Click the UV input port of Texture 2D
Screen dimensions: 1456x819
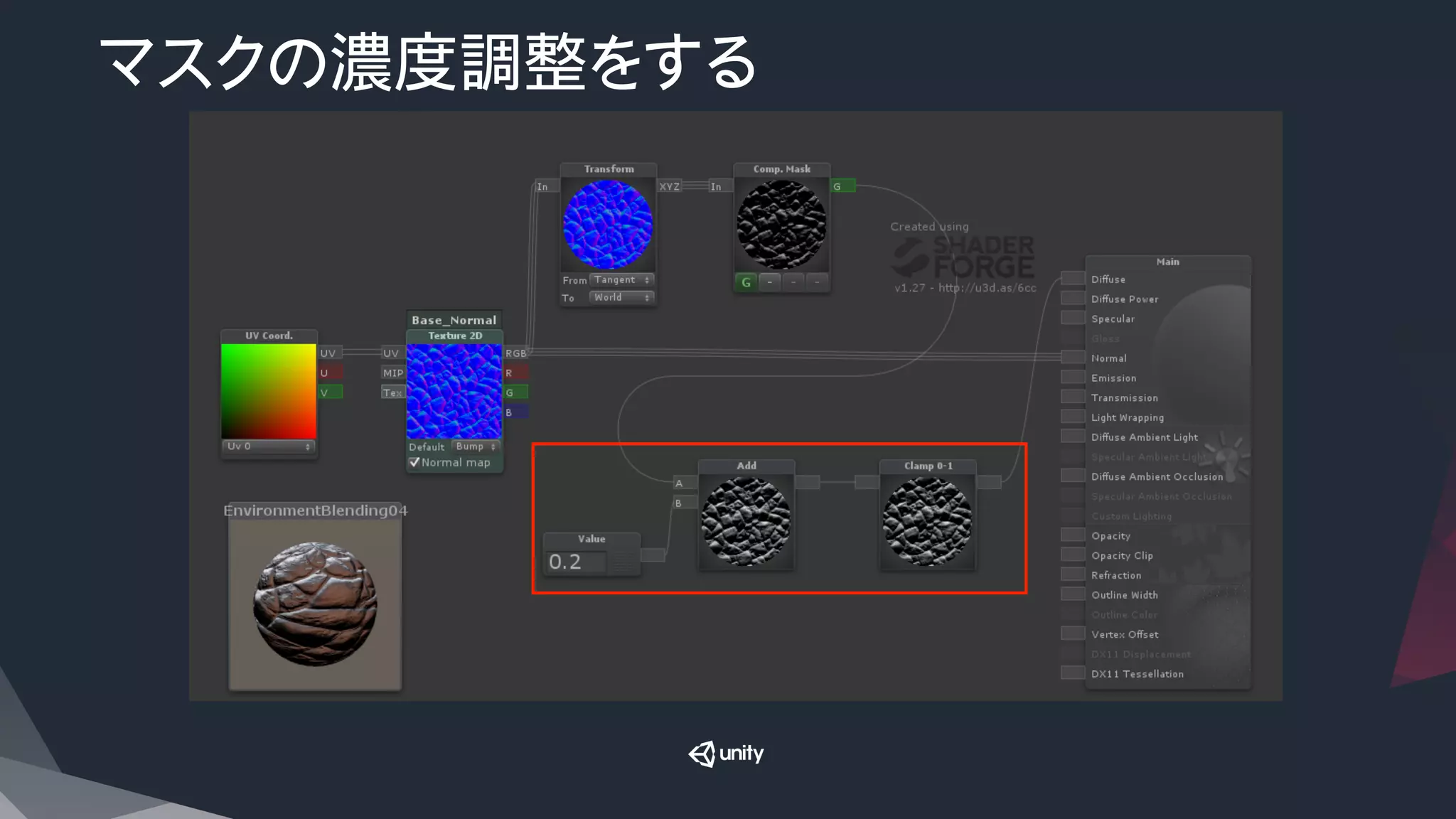pos(392,353)
